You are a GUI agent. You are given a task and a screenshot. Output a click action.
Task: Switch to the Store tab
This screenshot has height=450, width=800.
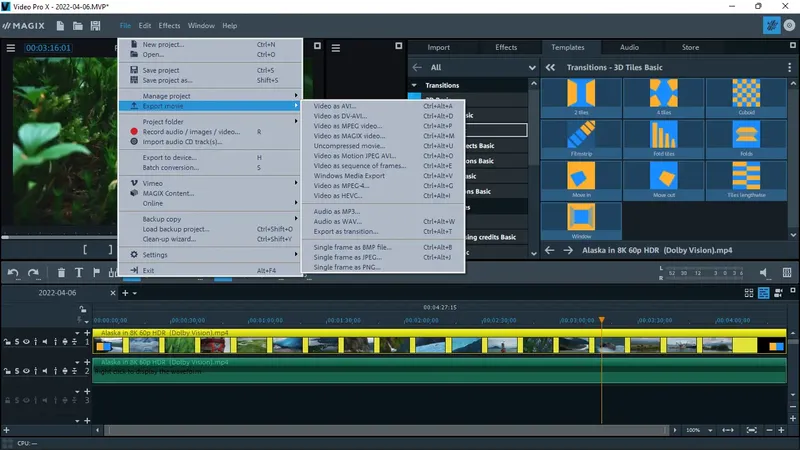click(x=690, y=47)
